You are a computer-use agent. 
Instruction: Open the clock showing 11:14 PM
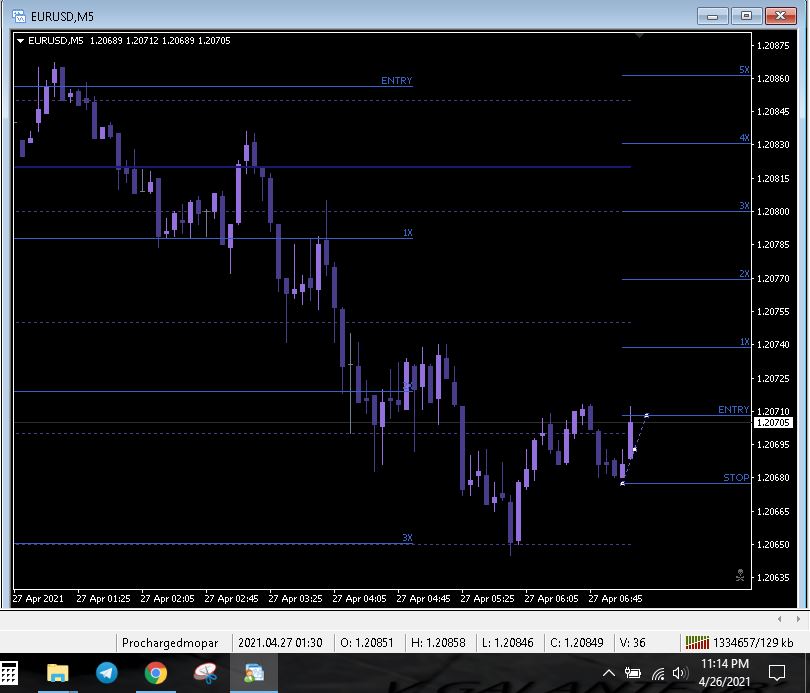click(x=724, y=664)
